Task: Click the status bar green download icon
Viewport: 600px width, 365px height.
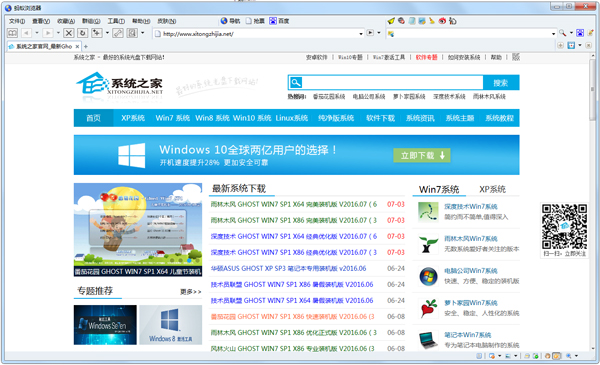Action: point(536,356)
